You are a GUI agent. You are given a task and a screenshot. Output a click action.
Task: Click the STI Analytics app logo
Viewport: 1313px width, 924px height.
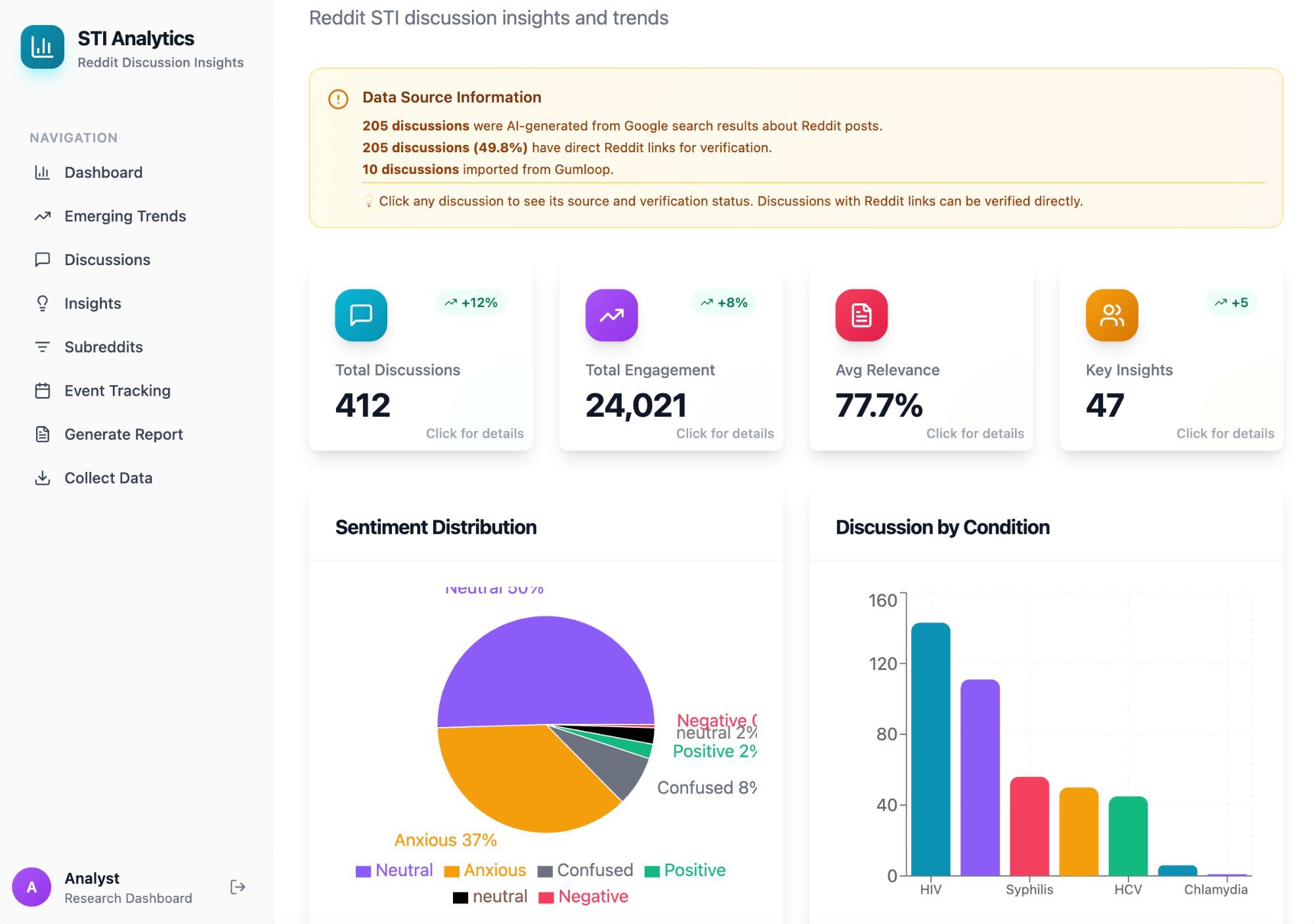43,47
